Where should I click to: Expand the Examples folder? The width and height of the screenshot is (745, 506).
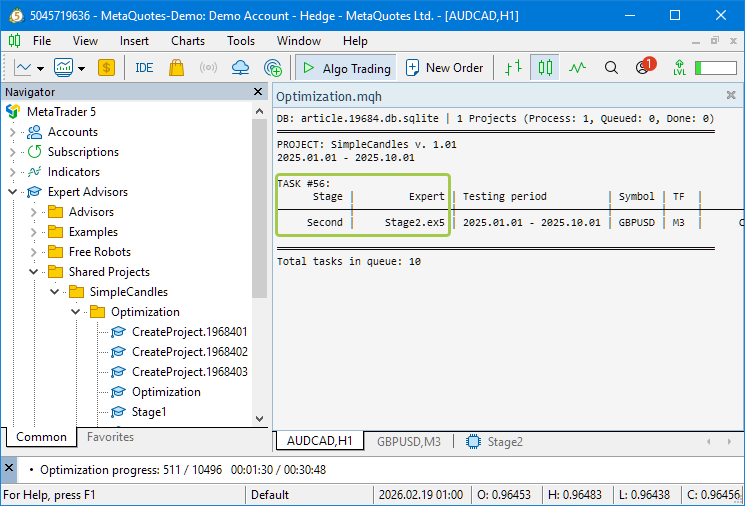pos(34,232)
